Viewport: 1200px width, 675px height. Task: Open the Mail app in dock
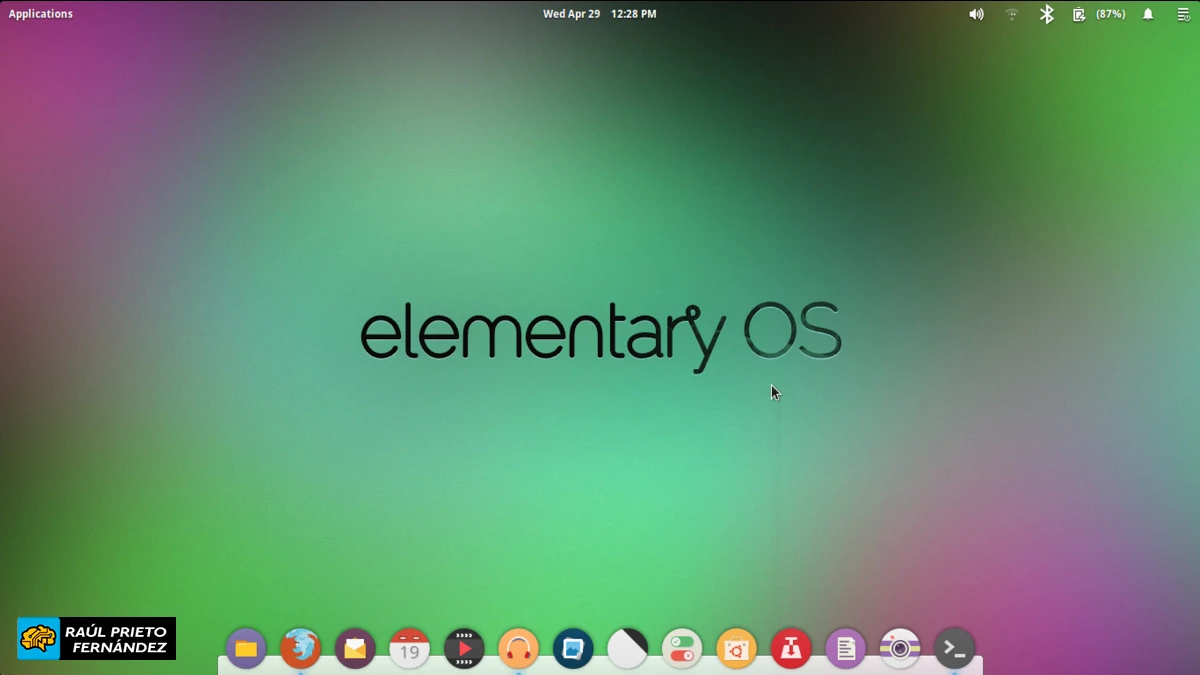tap(355, 648)
